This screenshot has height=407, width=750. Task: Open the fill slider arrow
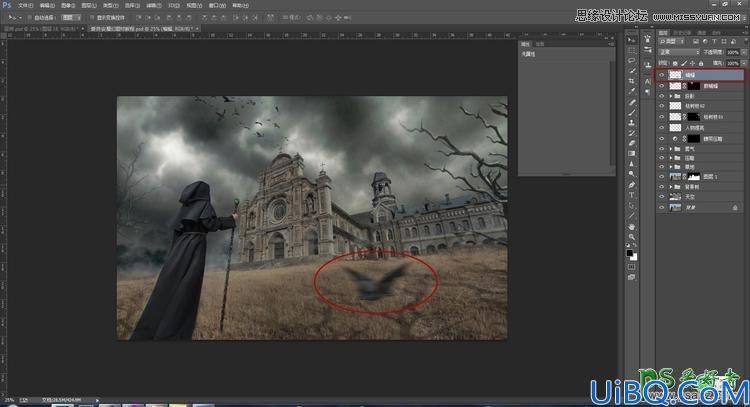click(x=743, y=63)
